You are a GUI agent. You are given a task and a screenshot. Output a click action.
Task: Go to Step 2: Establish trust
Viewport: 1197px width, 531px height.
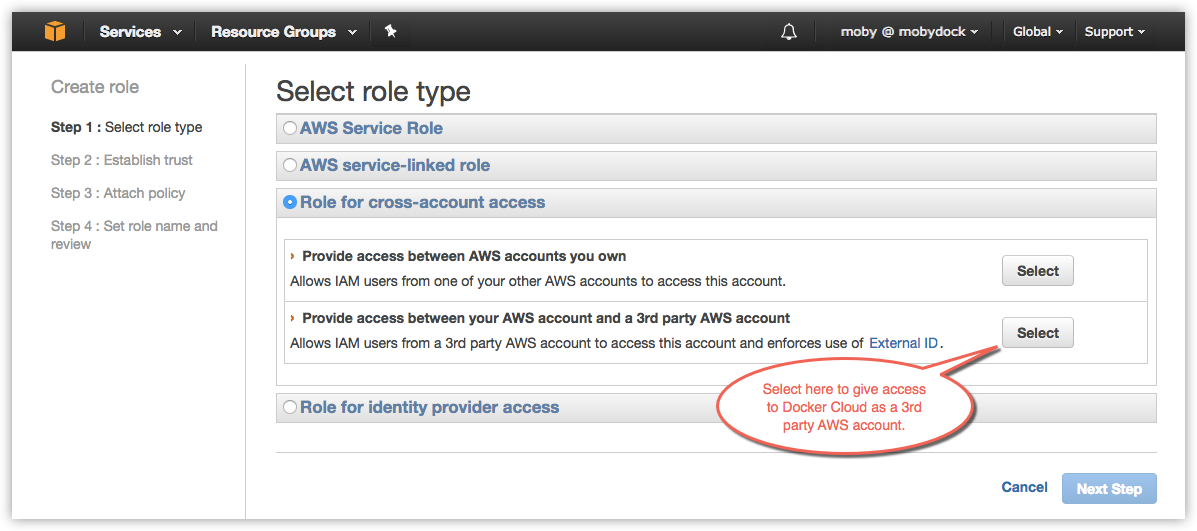click(122, 160)
